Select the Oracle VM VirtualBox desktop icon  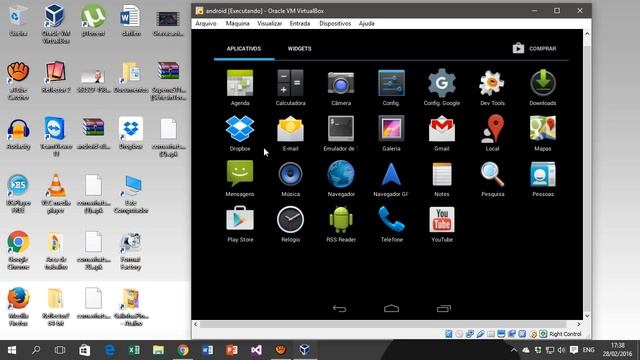click(55, 24)
